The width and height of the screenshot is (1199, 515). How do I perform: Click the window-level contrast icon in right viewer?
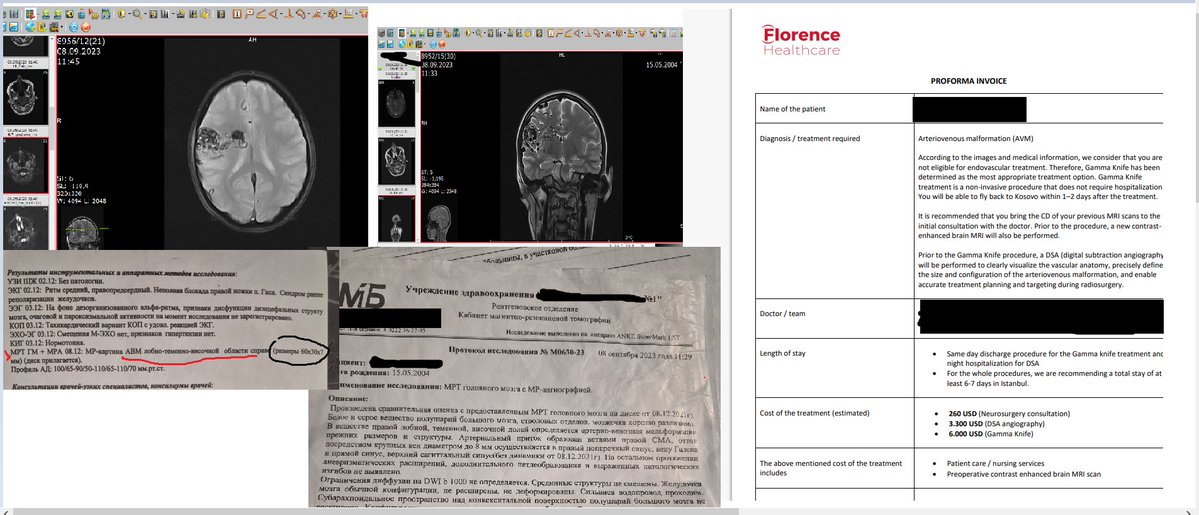click(x=467, y=33)
